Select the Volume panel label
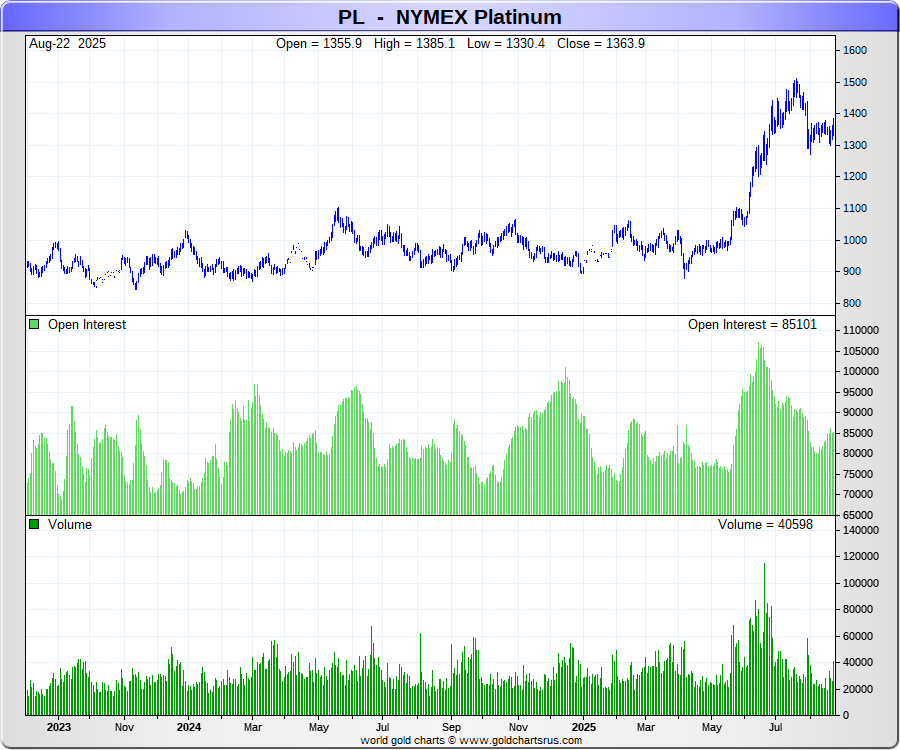The height and width of the screenshot is (750, 900). coord(70,524)
